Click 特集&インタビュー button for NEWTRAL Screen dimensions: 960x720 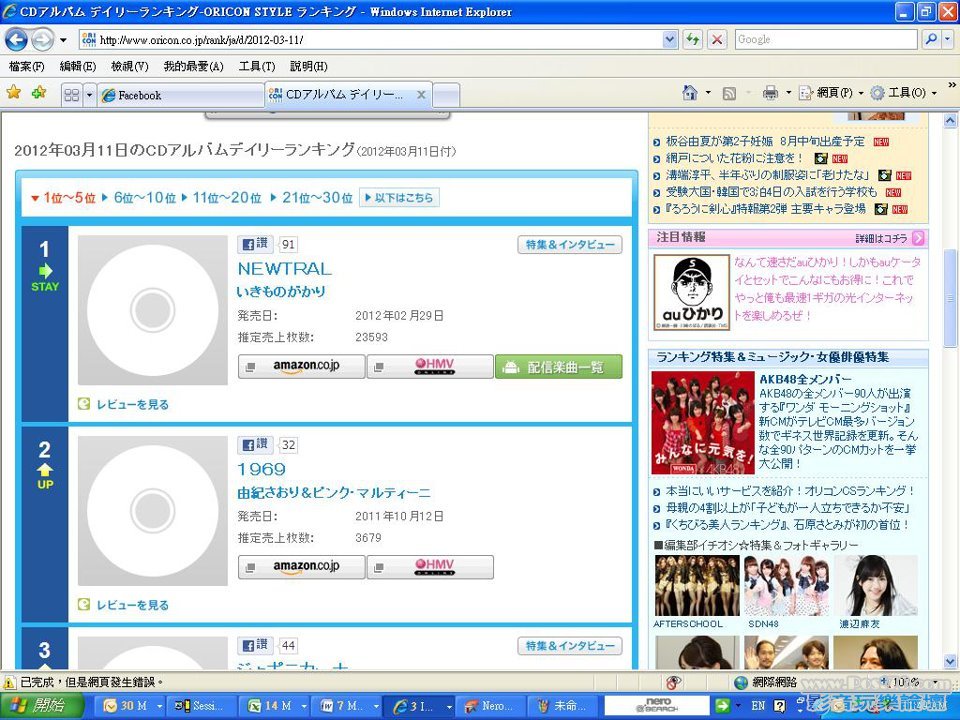pyautogui.click(x=569, y=245)
